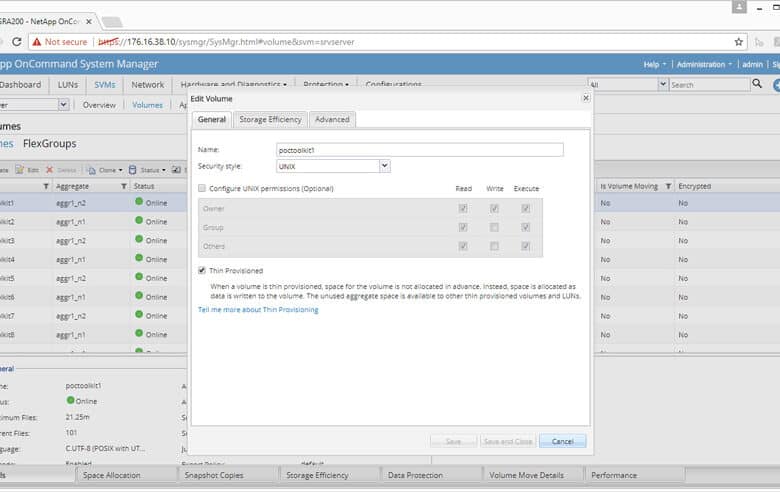This screenshot has height=492, width=780.
Task: Enable Configure UNIX permissions checkbox
Action: coord(201,188)
